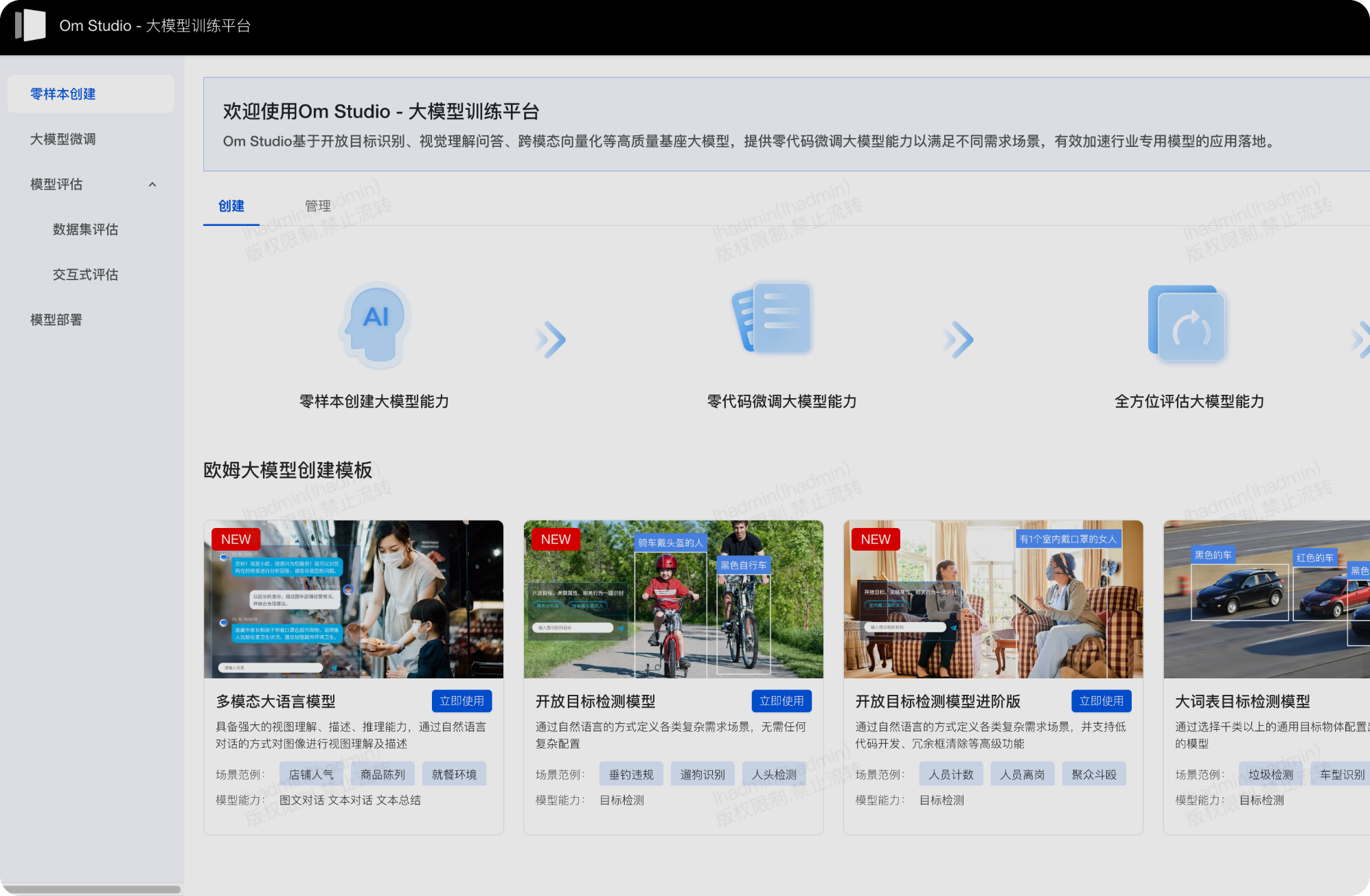The width and height of the screenshot is (1370, 896).
Task: Click the 聚众斗殴 scenario tag
Action: [1095, 774]
